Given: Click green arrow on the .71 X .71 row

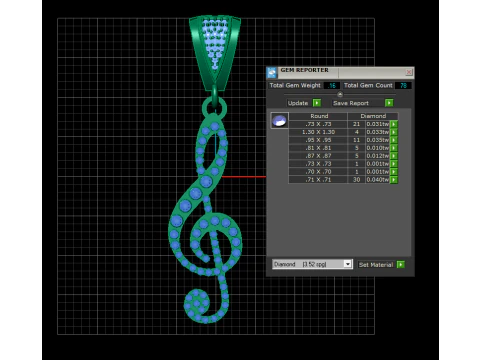Looking at the screenshot, I should tap(394, 180).
